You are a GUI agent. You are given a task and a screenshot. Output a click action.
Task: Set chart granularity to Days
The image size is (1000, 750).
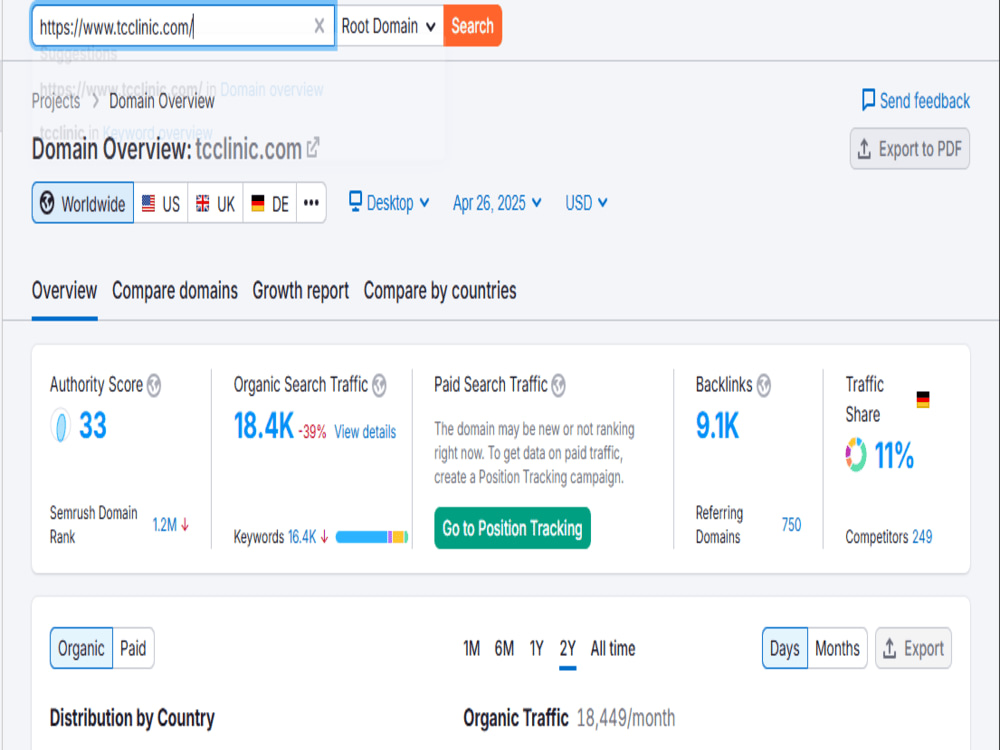pyautogui.click(x=784, y=649)
